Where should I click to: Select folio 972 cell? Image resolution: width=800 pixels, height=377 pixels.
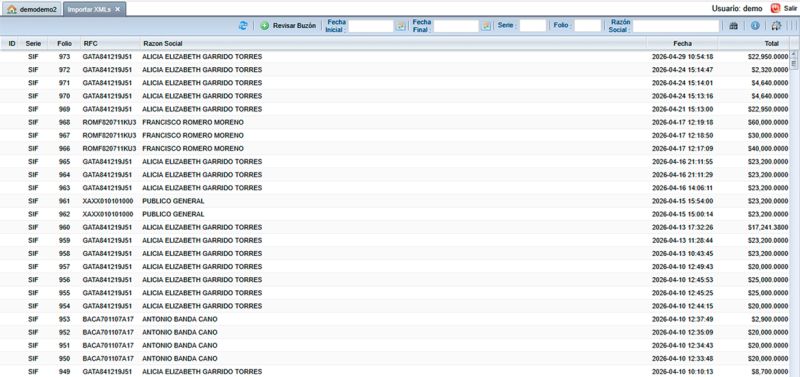[64, 70]
